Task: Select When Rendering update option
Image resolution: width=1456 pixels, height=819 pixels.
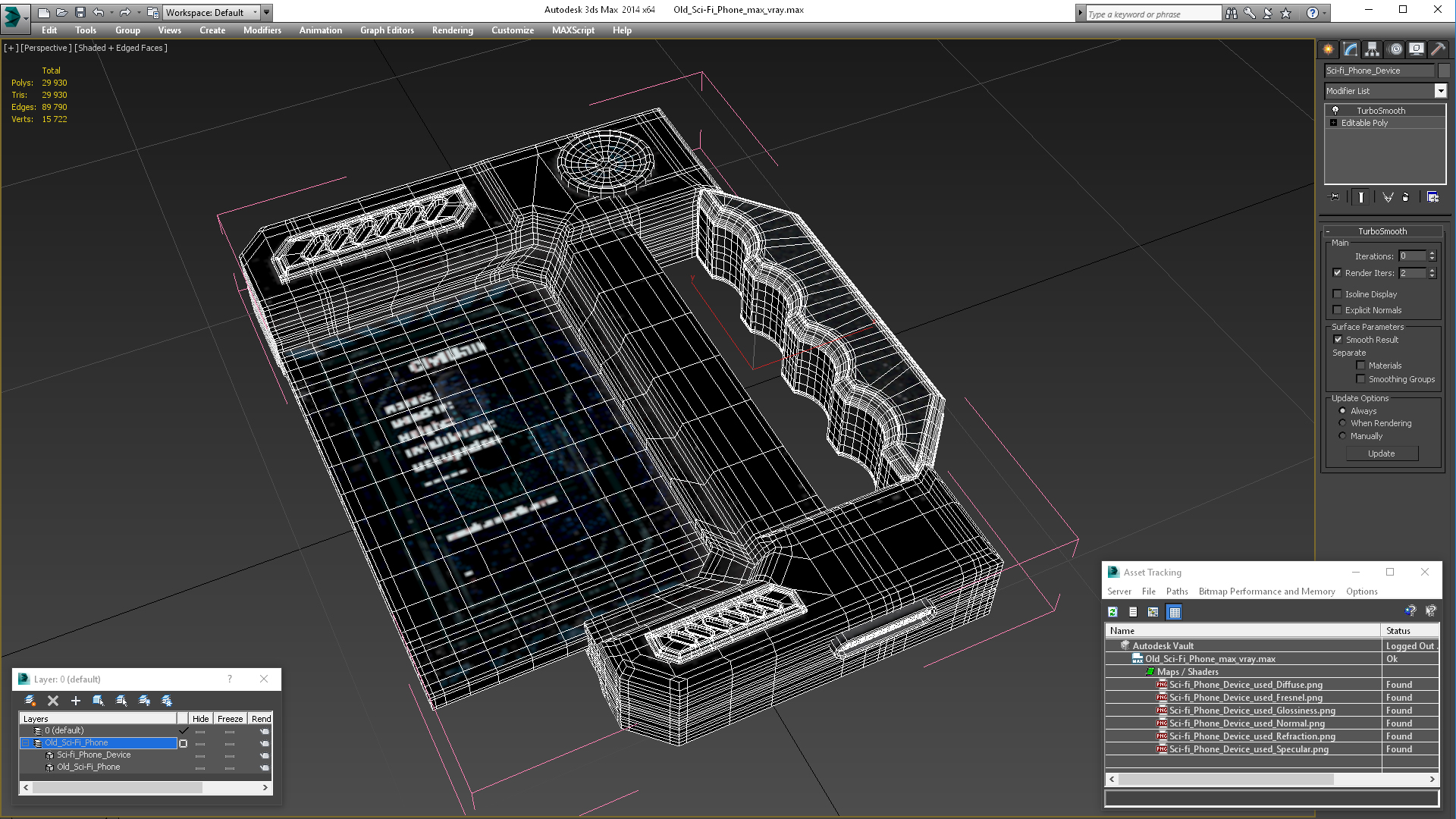Action: tap(1342, 423)
